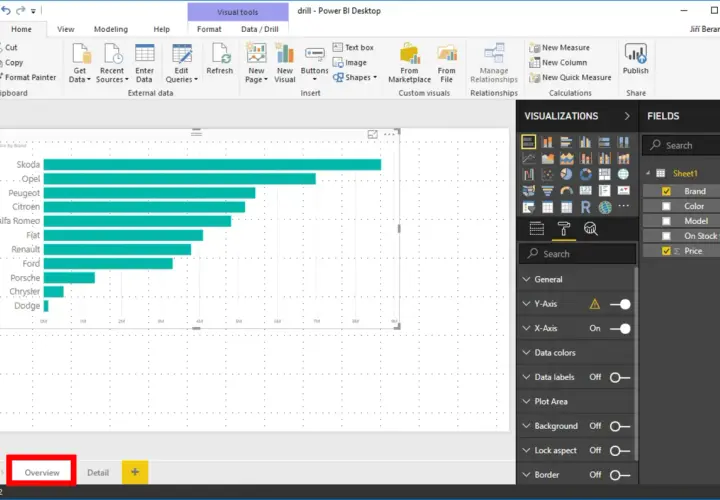Screen dimensions: 720x500
Task: Choose the R script visual
Action: click(585, 207)
